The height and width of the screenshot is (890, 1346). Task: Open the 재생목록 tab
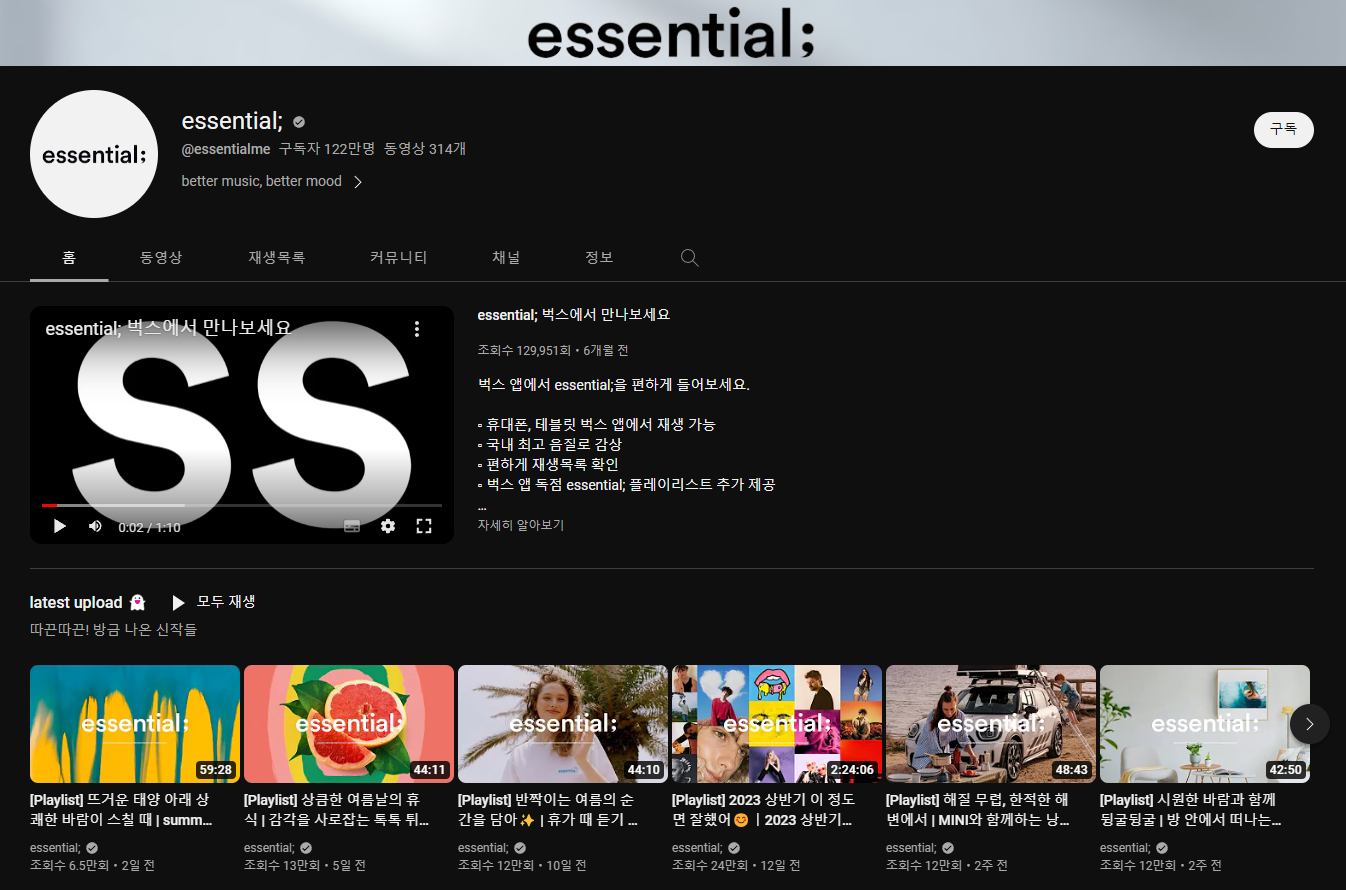(x=277, y=258)
